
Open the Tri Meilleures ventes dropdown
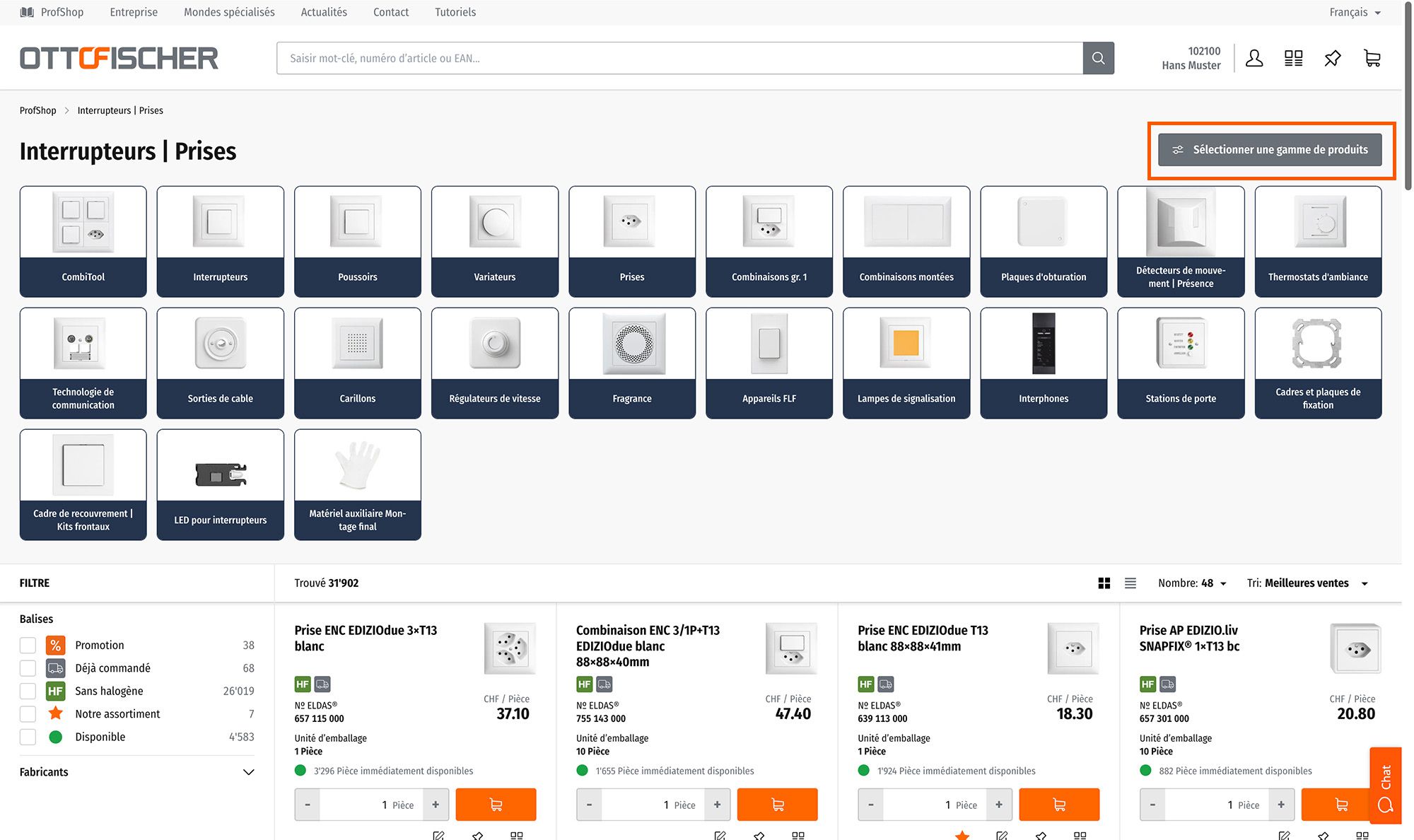(x=1307, y=583)
